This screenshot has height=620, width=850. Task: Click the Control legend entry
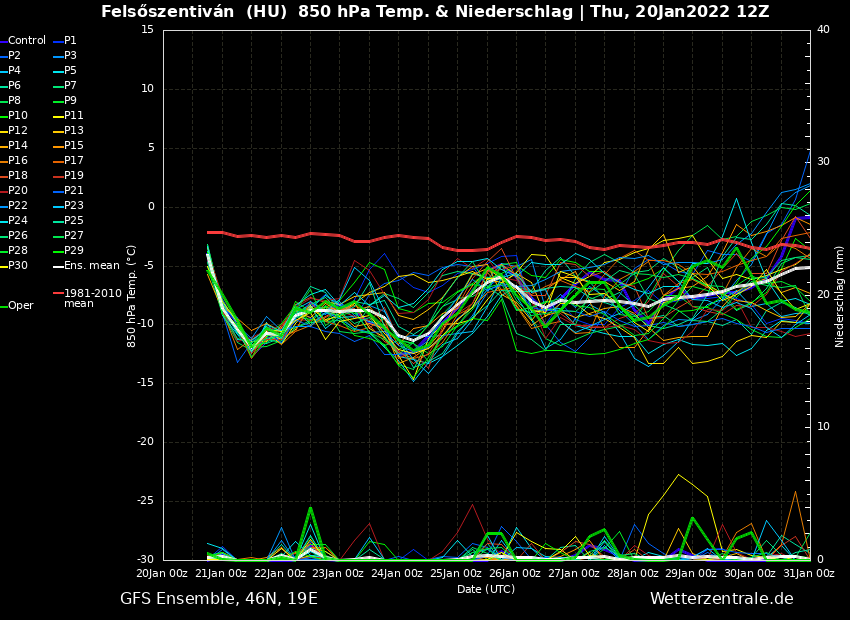coord(27,41)
